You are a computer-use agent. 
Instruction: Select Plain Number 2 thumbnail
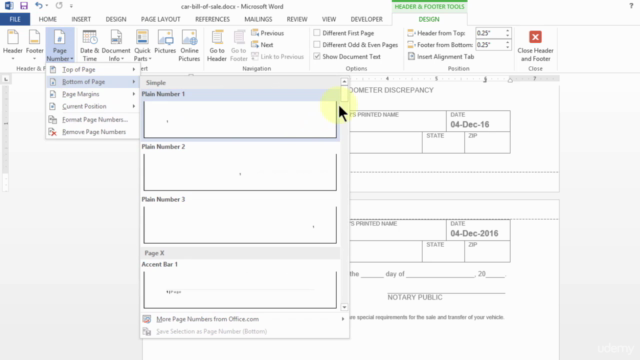point(240,172)
